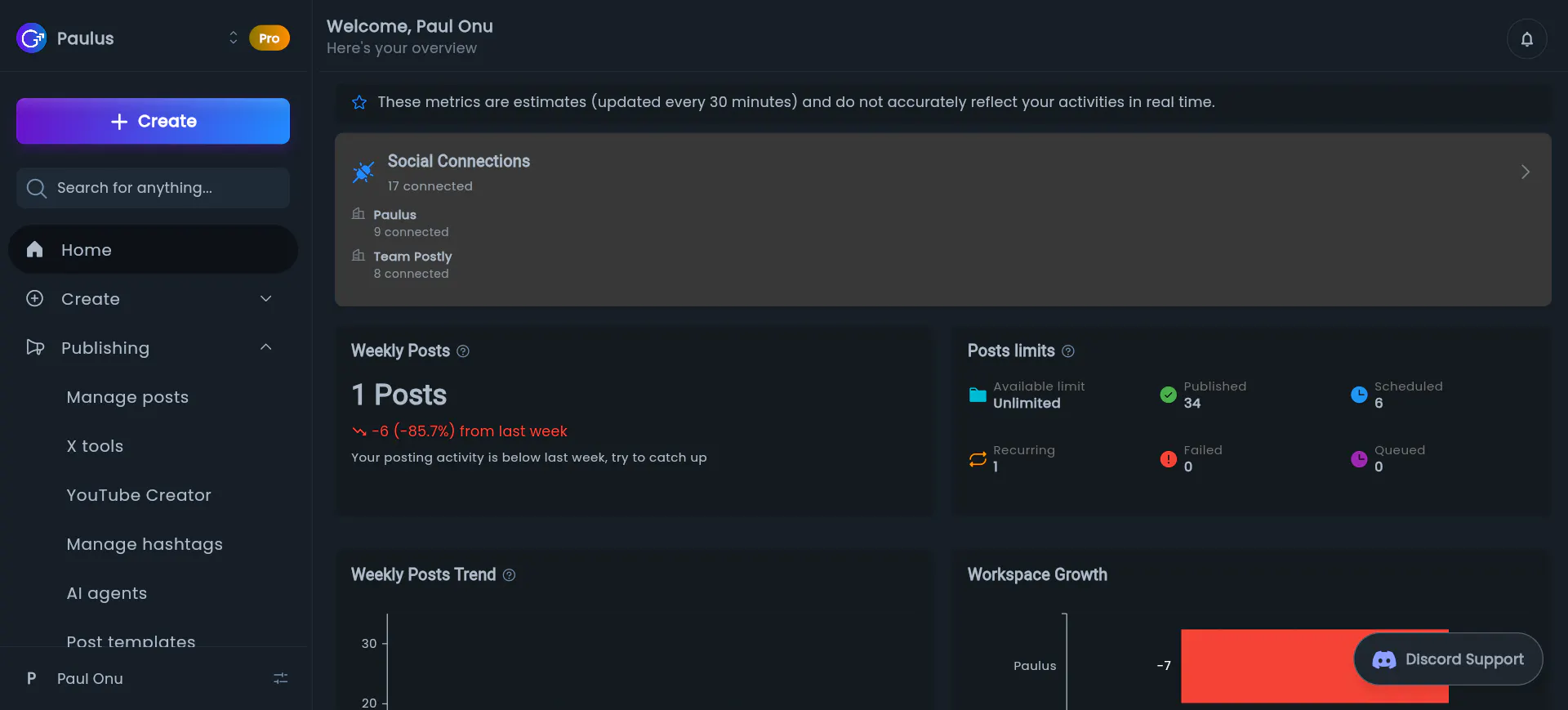Open YouTube Creator menu item
1568x710 pixels.
(139, 495)
